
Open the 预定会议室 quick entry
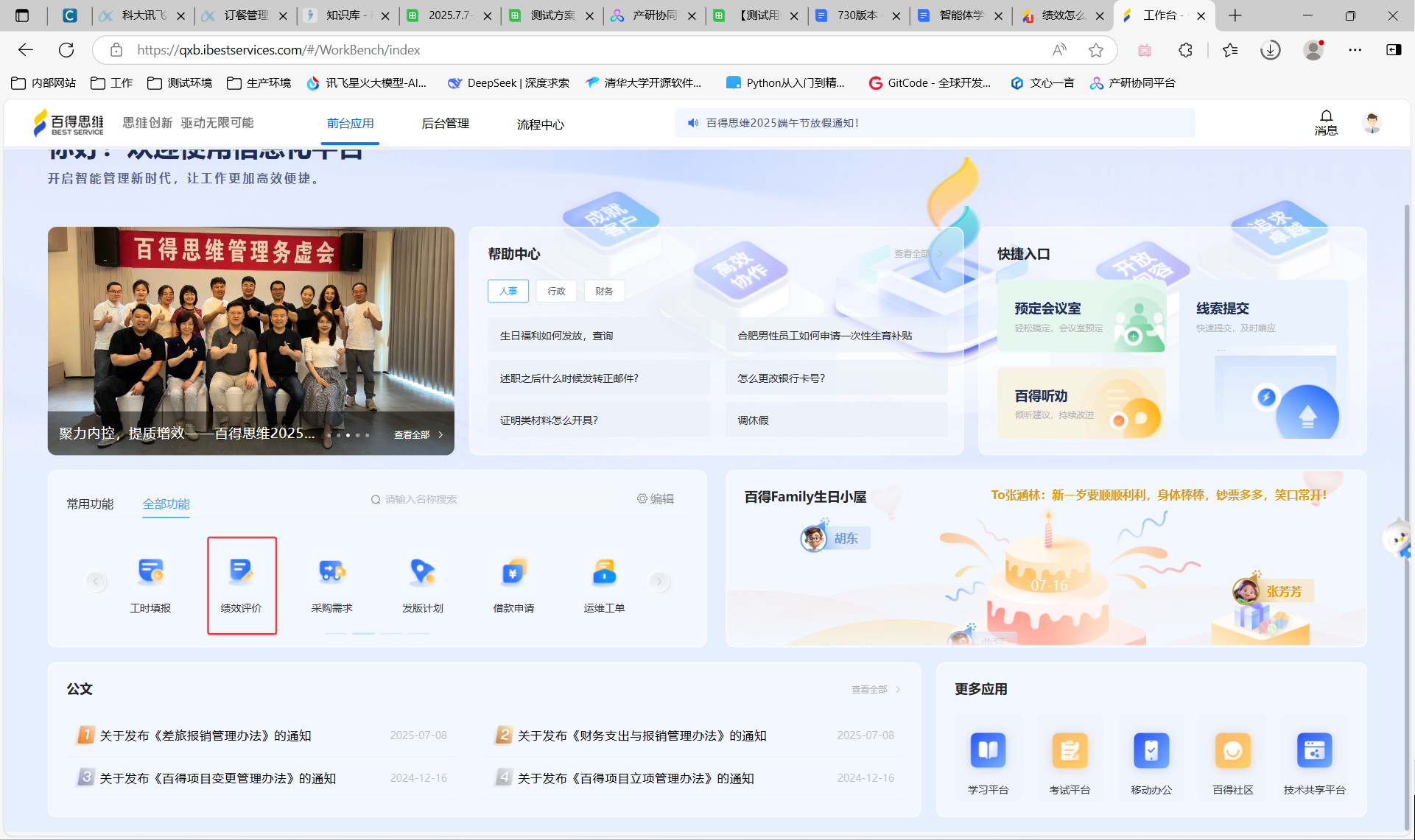[1081, 316]
